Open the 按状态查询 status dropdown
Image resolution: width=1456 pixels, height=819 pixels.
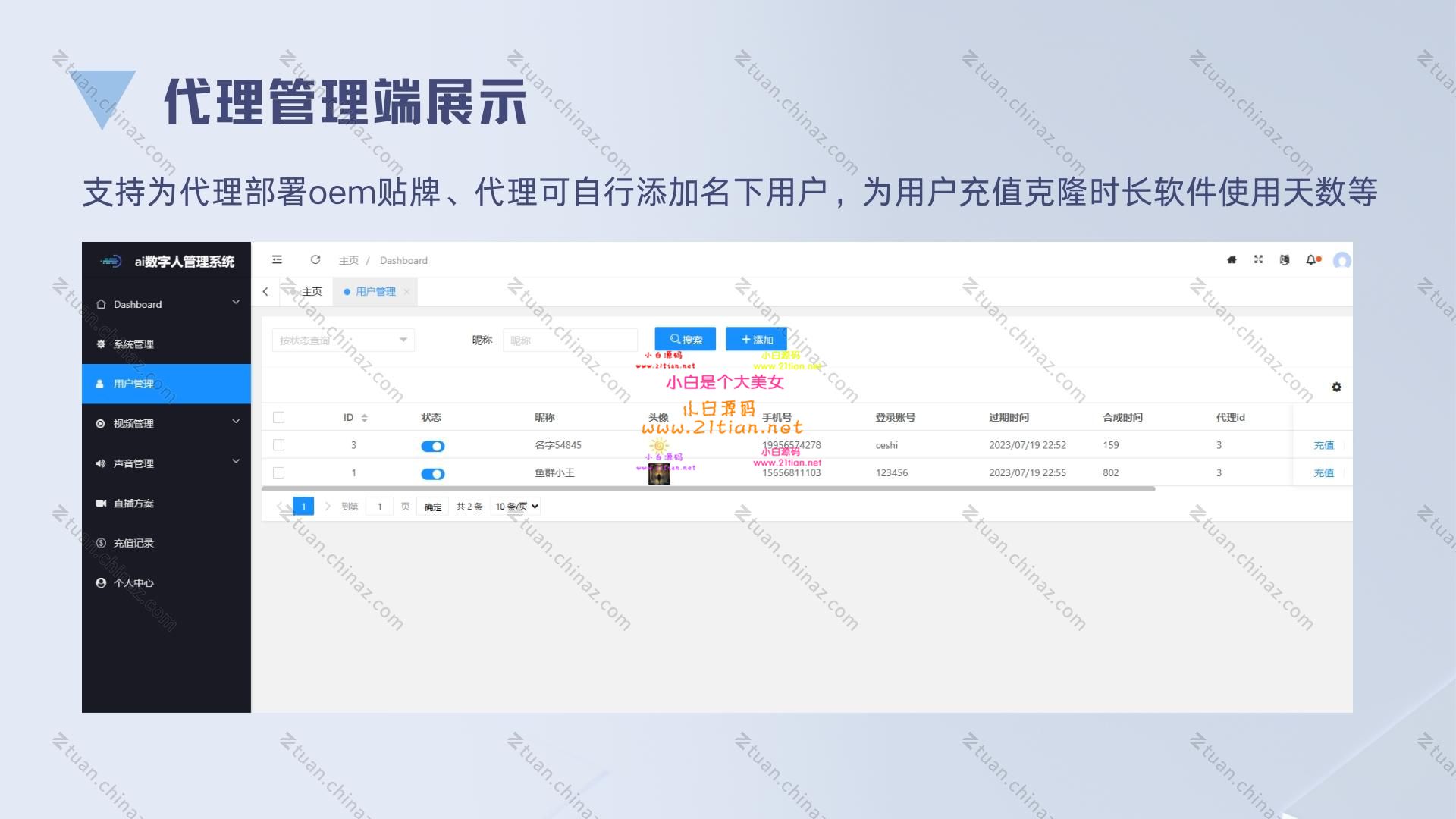344,340
